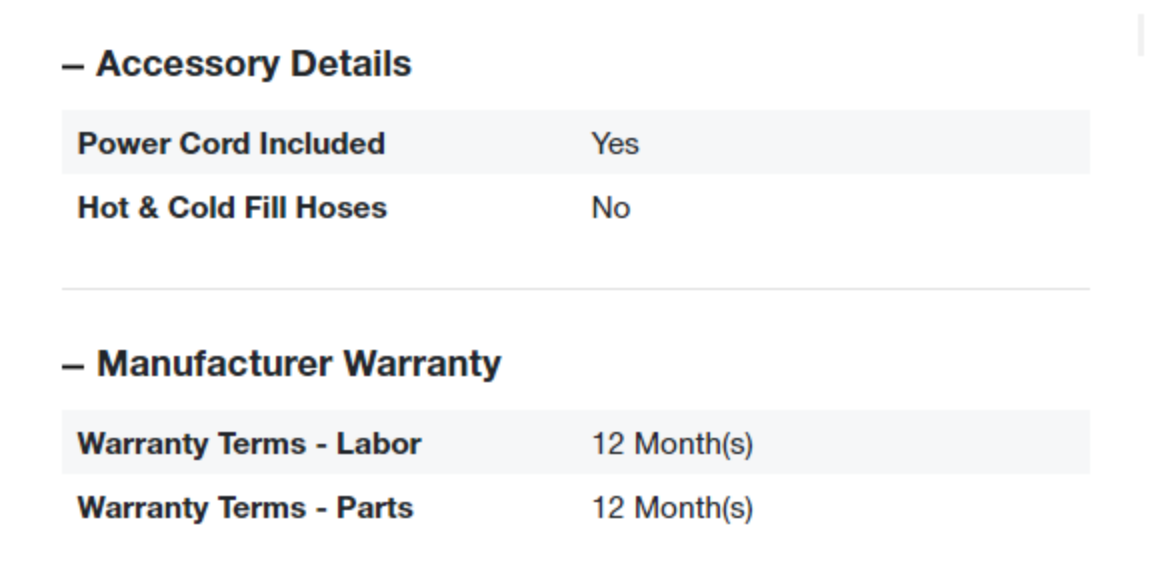Click the divider line between the two sections
Image resolution: width=1152 pixels, height=581 pixels.
(575, 289)
